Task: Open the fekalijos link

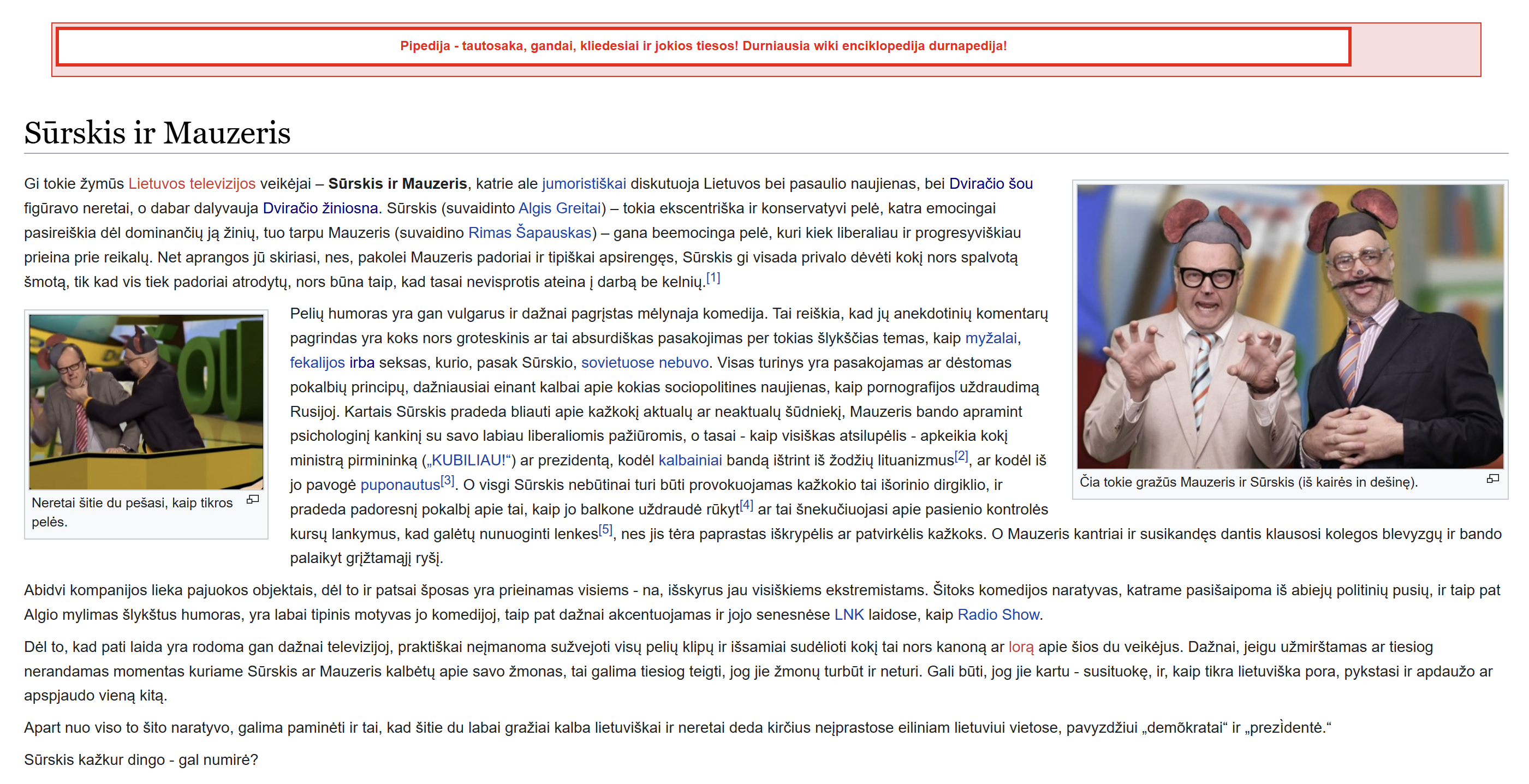Action: pos(317,362)
